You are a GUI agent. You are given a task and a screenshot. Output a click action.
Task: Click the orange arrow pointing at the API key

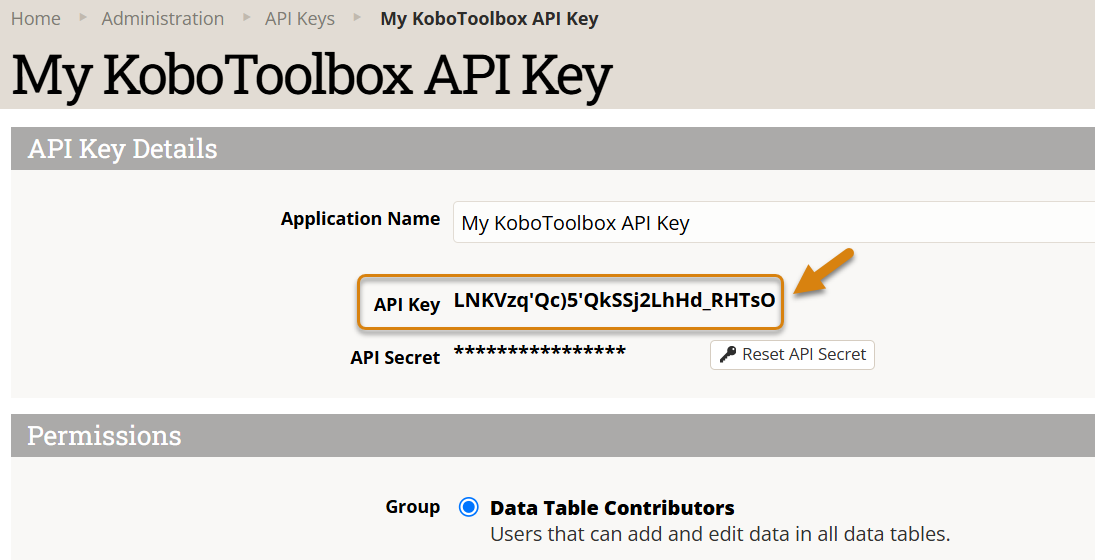pos(824,273)
